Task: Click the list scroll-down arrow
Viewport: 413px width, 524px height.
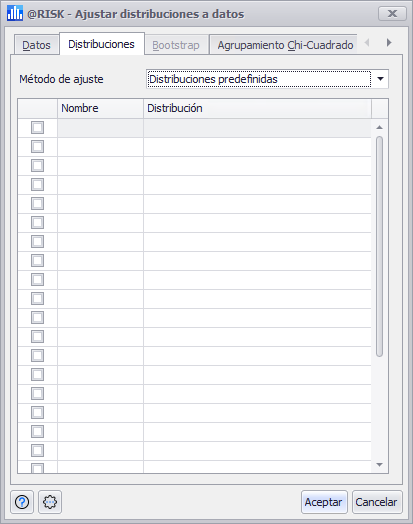Action: tap(379, 465)
